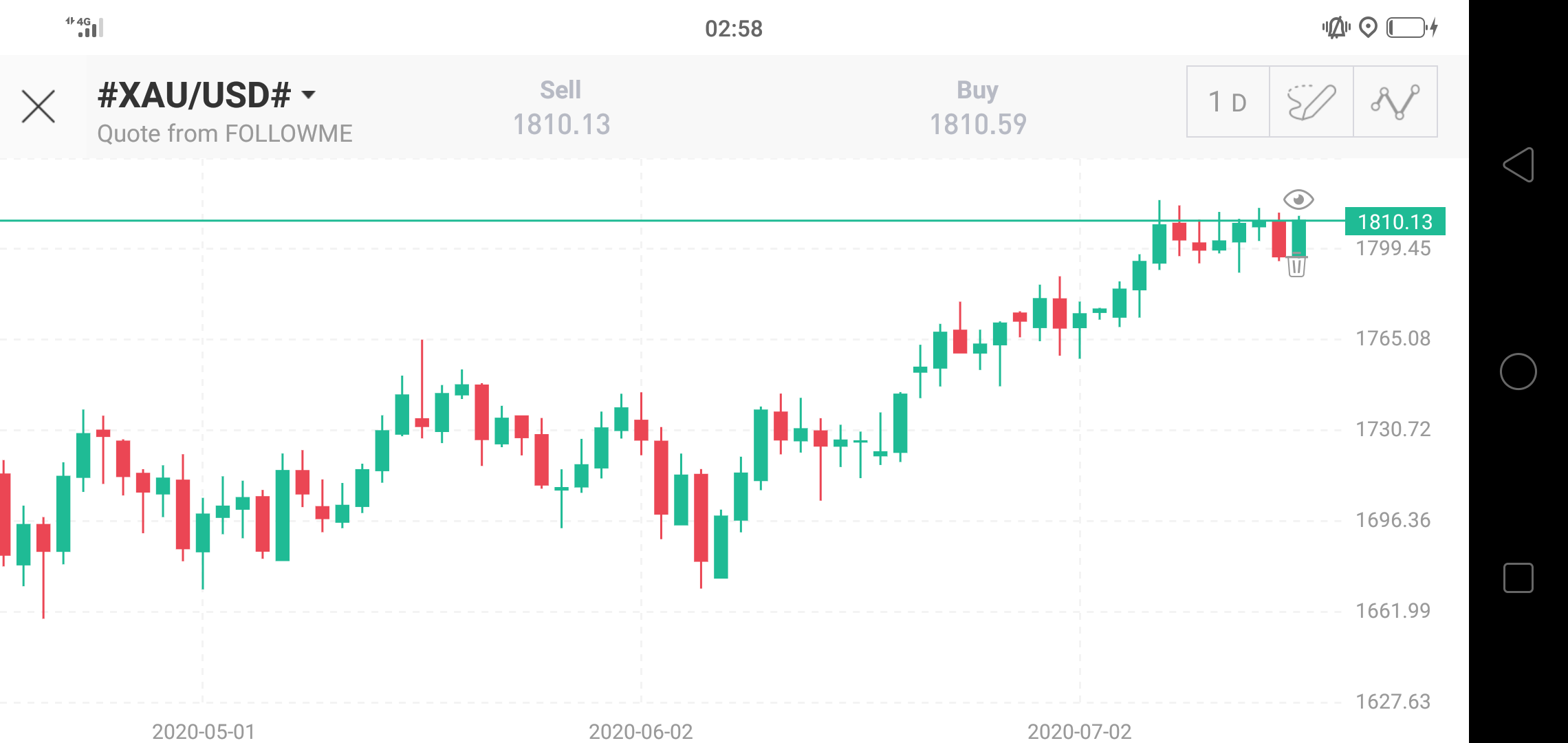
Task: Open the drawing tools pencil icon
Action: pyautogui.click(x=1311, y=102)
